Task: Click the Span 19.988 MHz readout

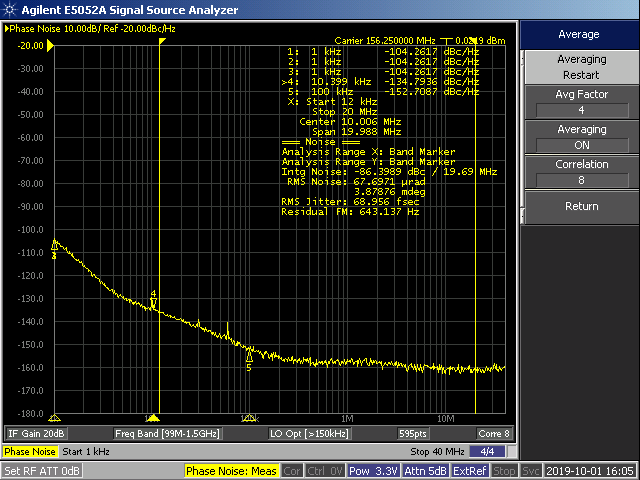Action: pyautogui.click(x=356, y=132)
